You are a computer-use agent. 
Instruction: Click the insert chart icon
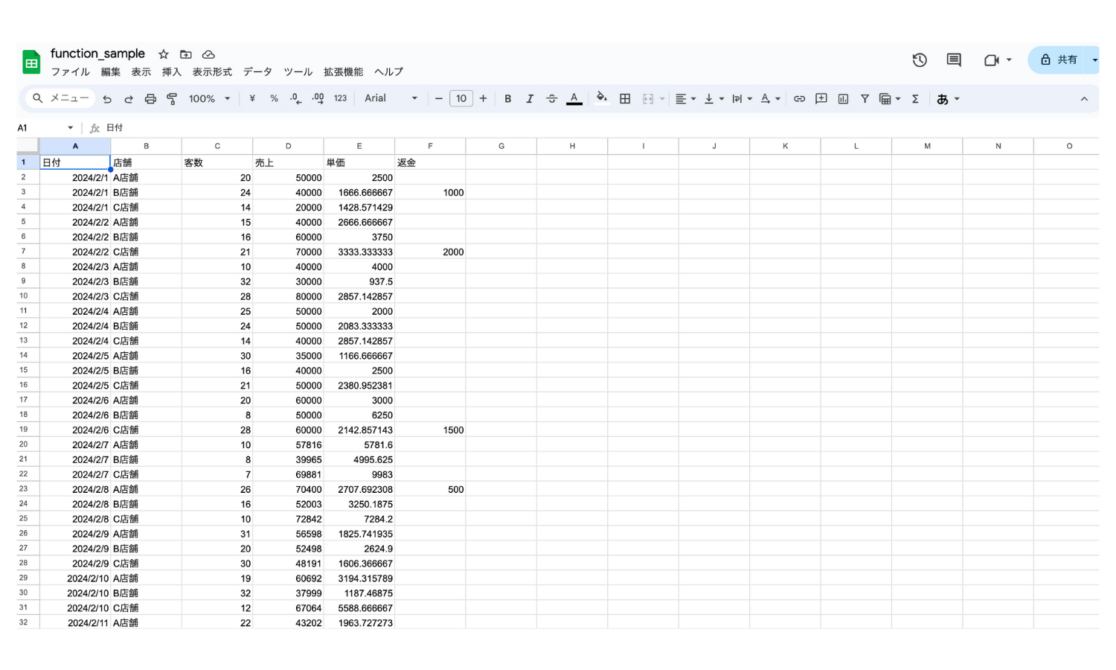point(843,99)
